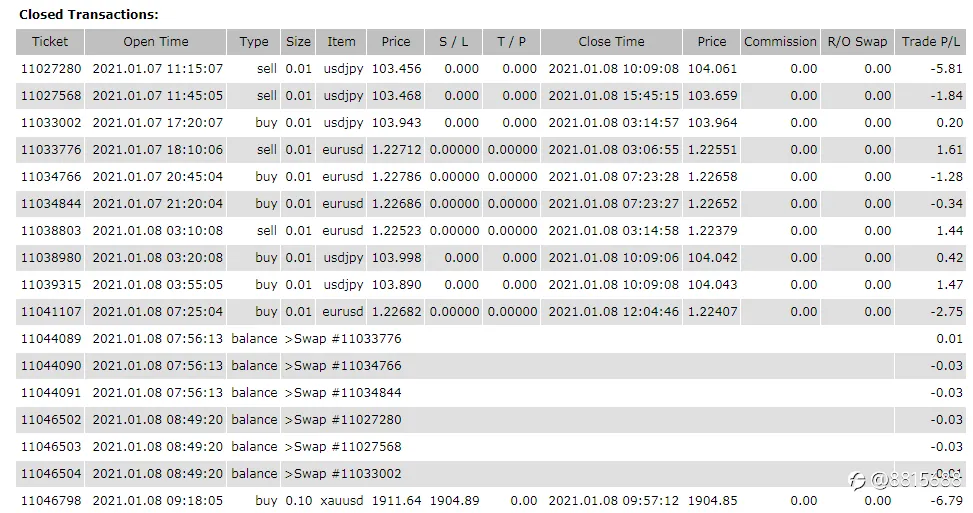Click the watermark logo icon near 8815688

[x=857, y=481]
